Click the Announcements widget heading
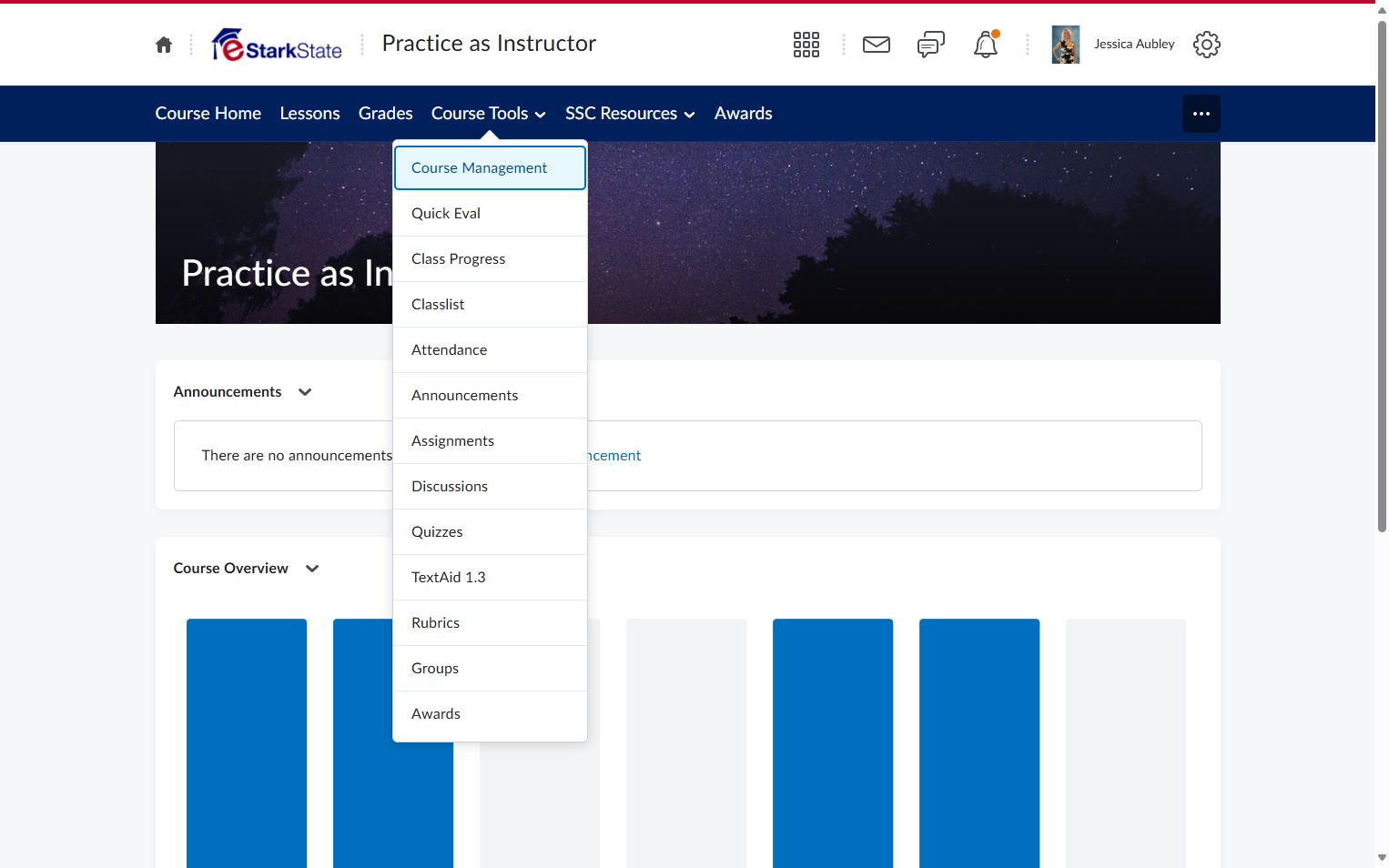The image size is (1389, 868). point(228,392)
